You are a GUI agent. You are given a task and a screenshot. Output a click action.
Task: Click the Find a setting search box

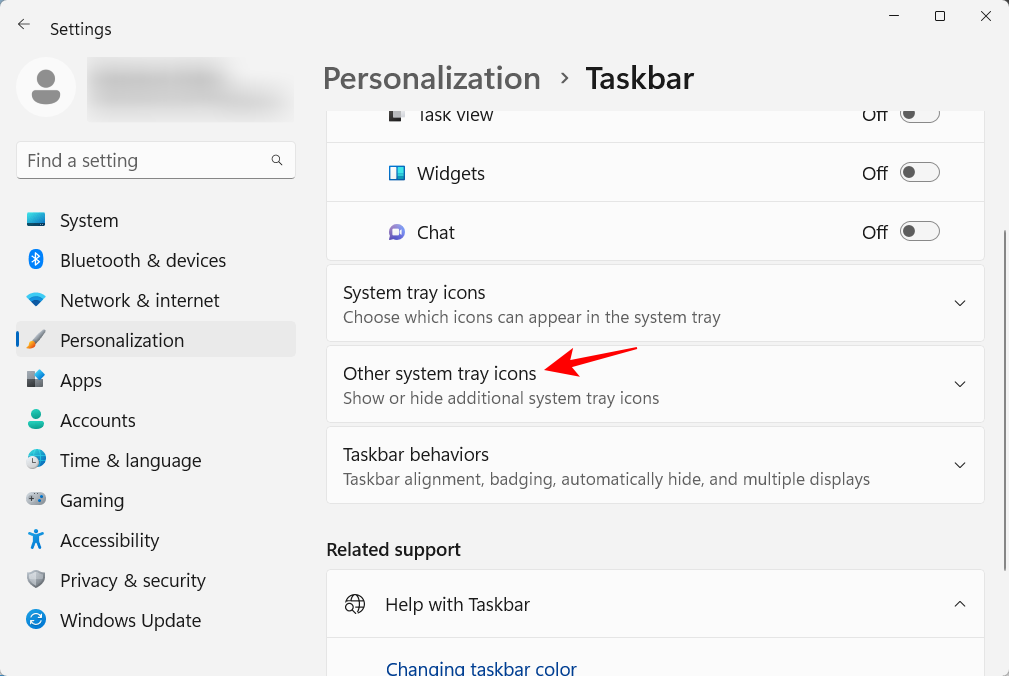[145, 160]
